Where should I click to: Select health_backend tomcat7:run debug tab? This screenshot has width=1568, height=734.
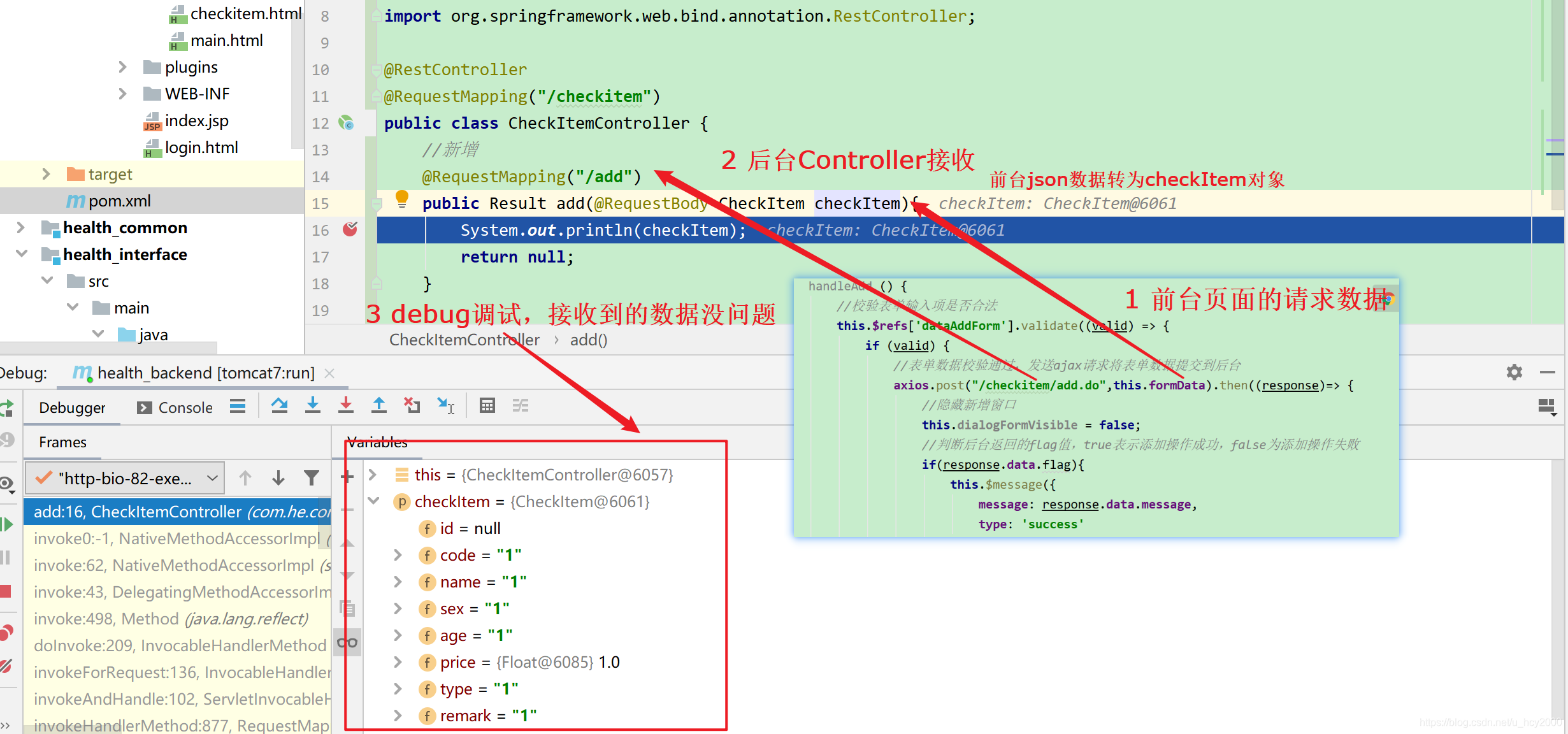(x=194, y=373)
